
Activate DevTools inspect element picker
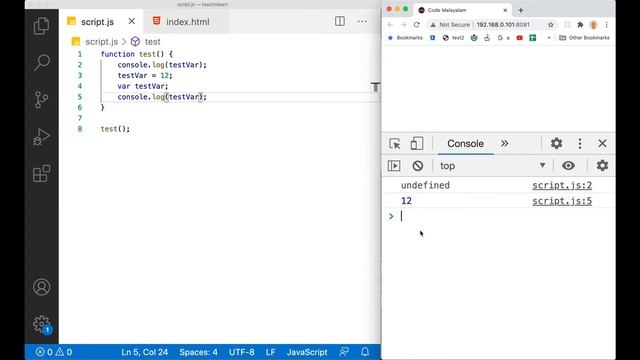pyautogui.click(x=395, y=144)
